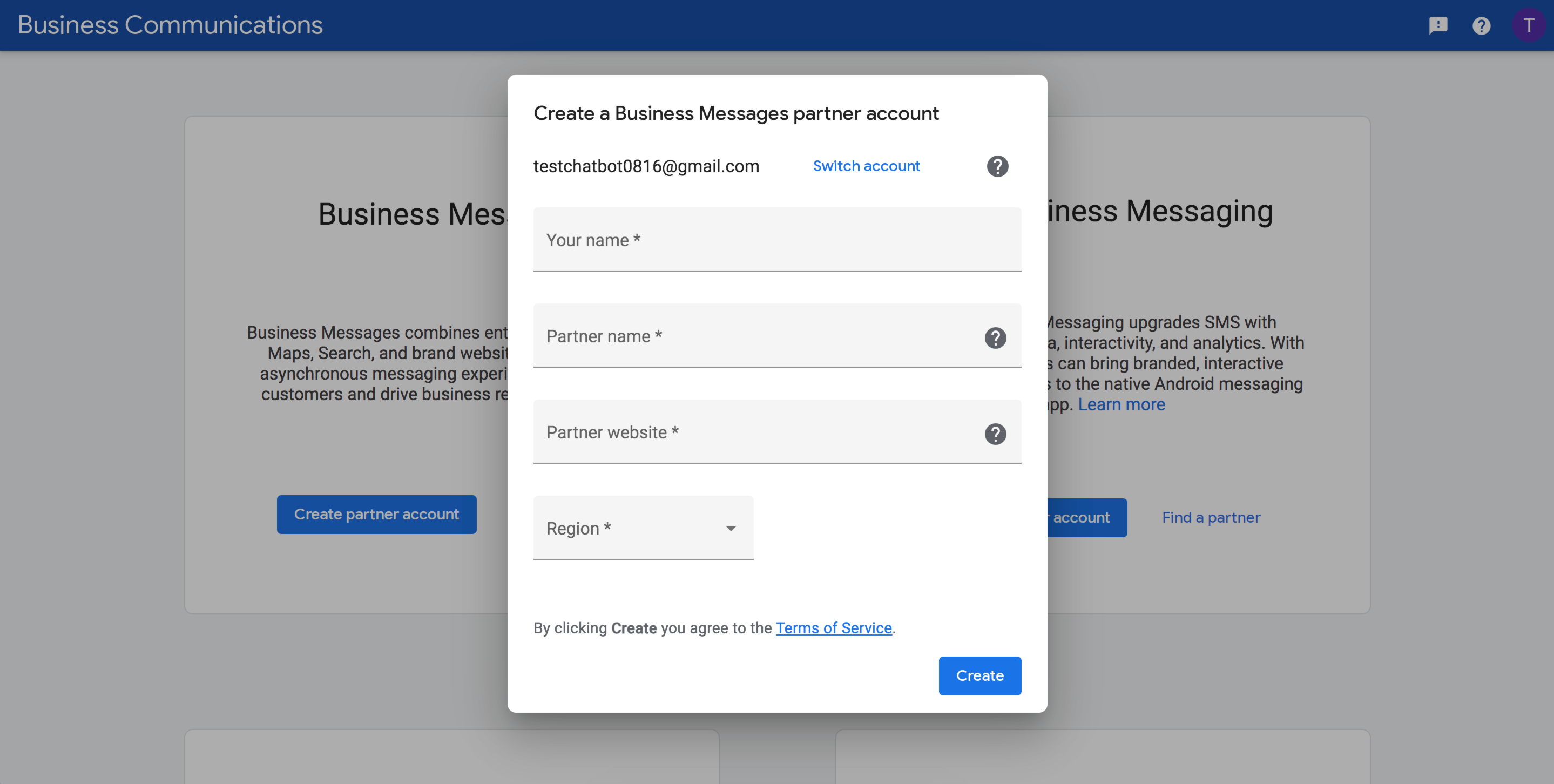Click the help icon beside Partner website field
Viewport: 1554px width, 784px height.
click(x=995, y=434)
